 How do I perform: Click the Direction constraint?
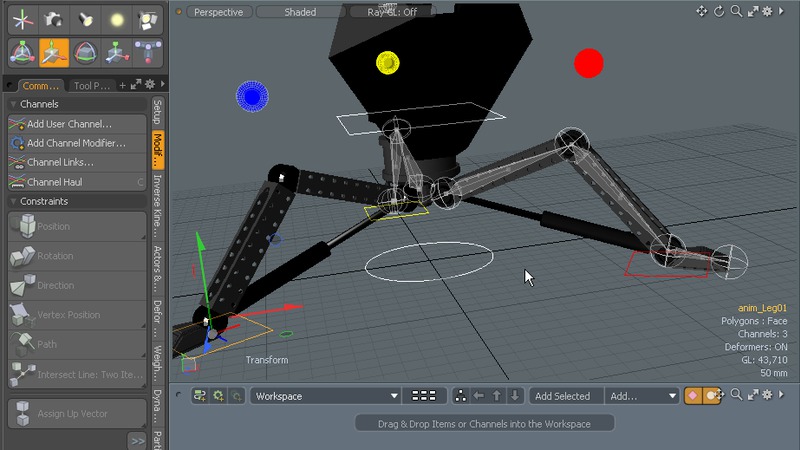pyautogui.click(x=77, y=286)
